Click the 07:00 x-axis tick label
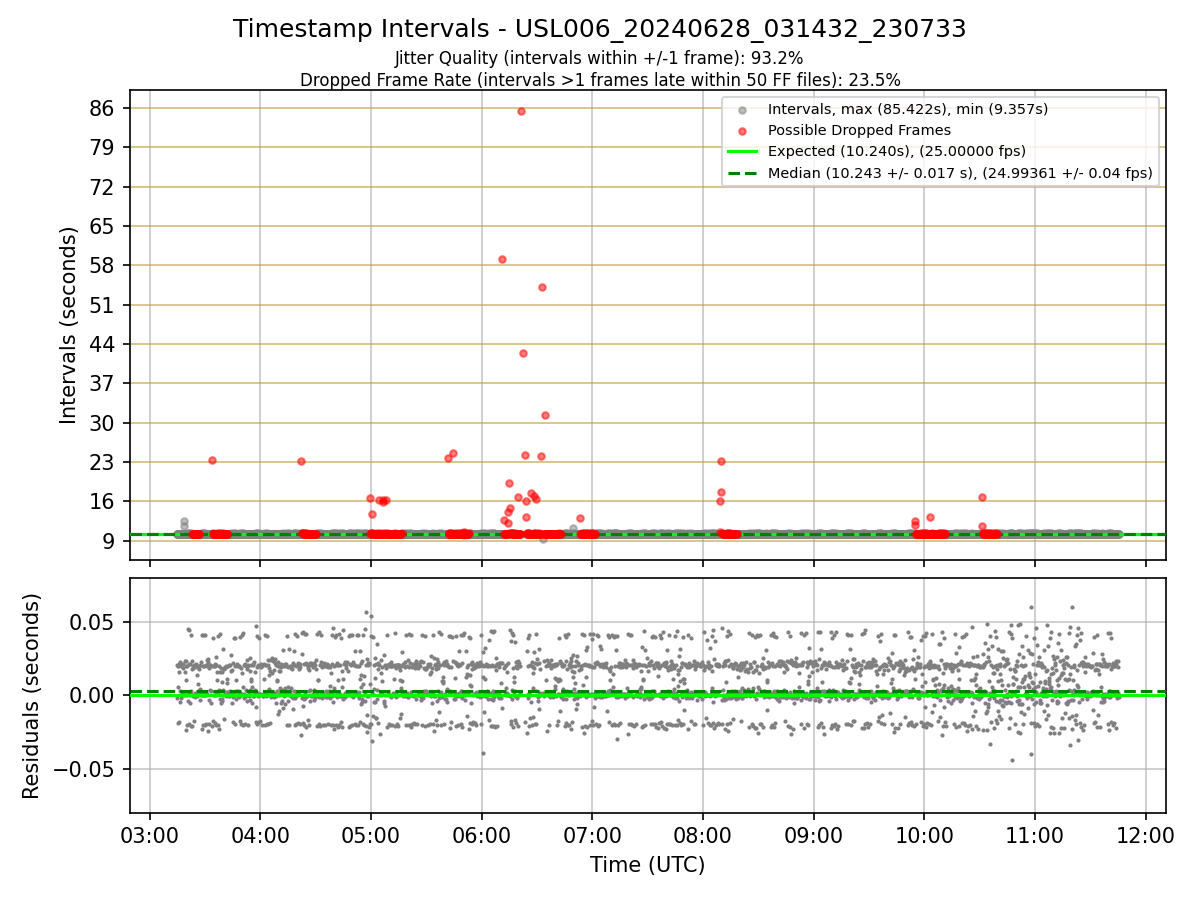Image resolution: width=1200 pixels, height=900 pixels. (592, 833)
